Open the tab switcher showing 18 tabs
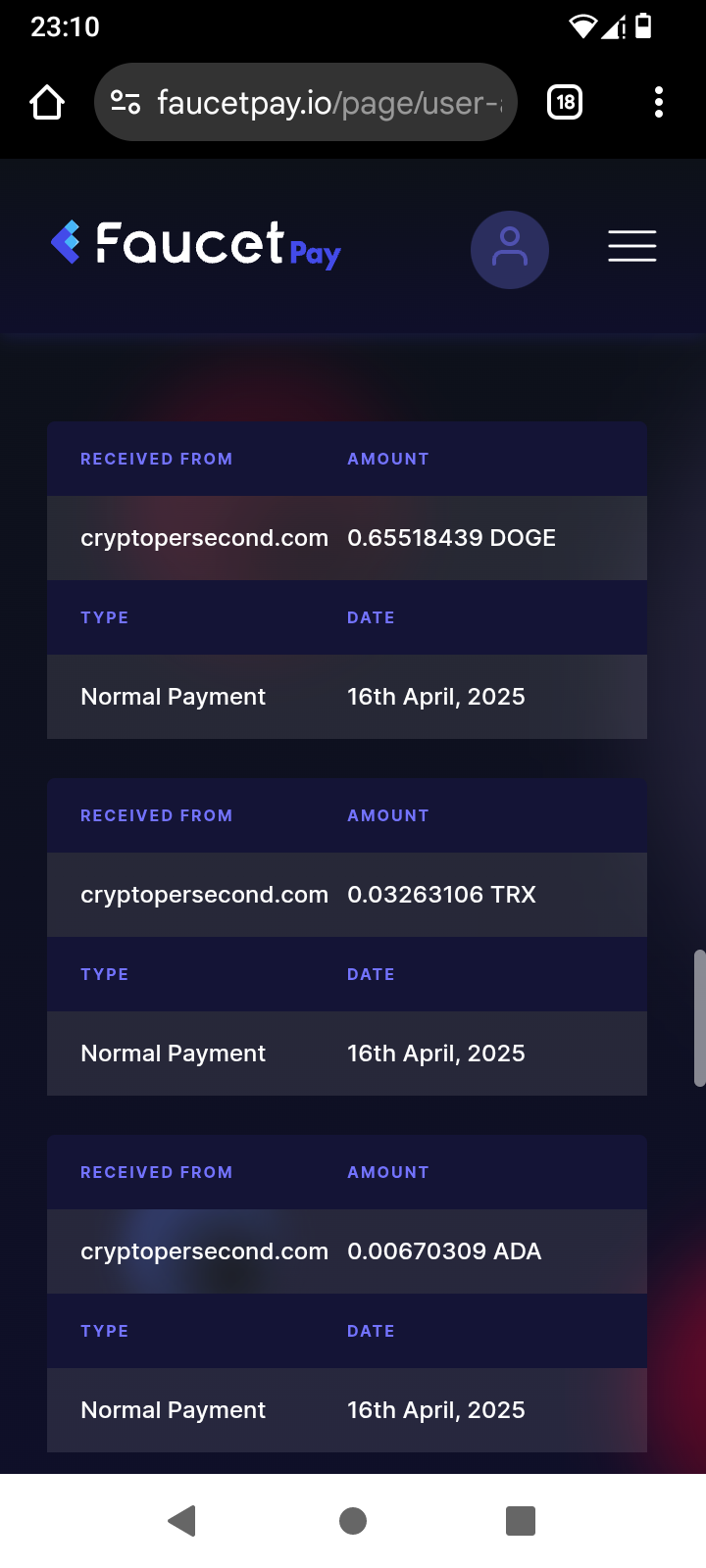706x1568 pixels. (x=565, y=102)
